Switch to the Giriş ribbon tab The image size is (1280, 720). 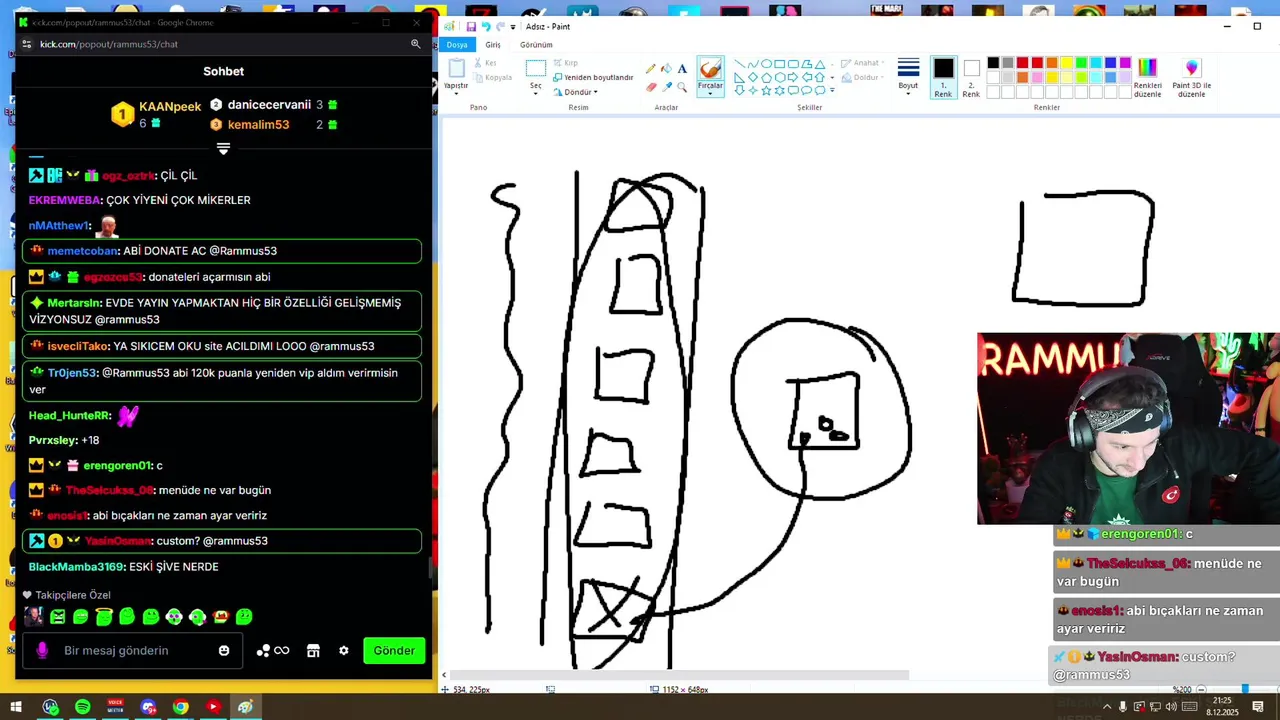493,45
